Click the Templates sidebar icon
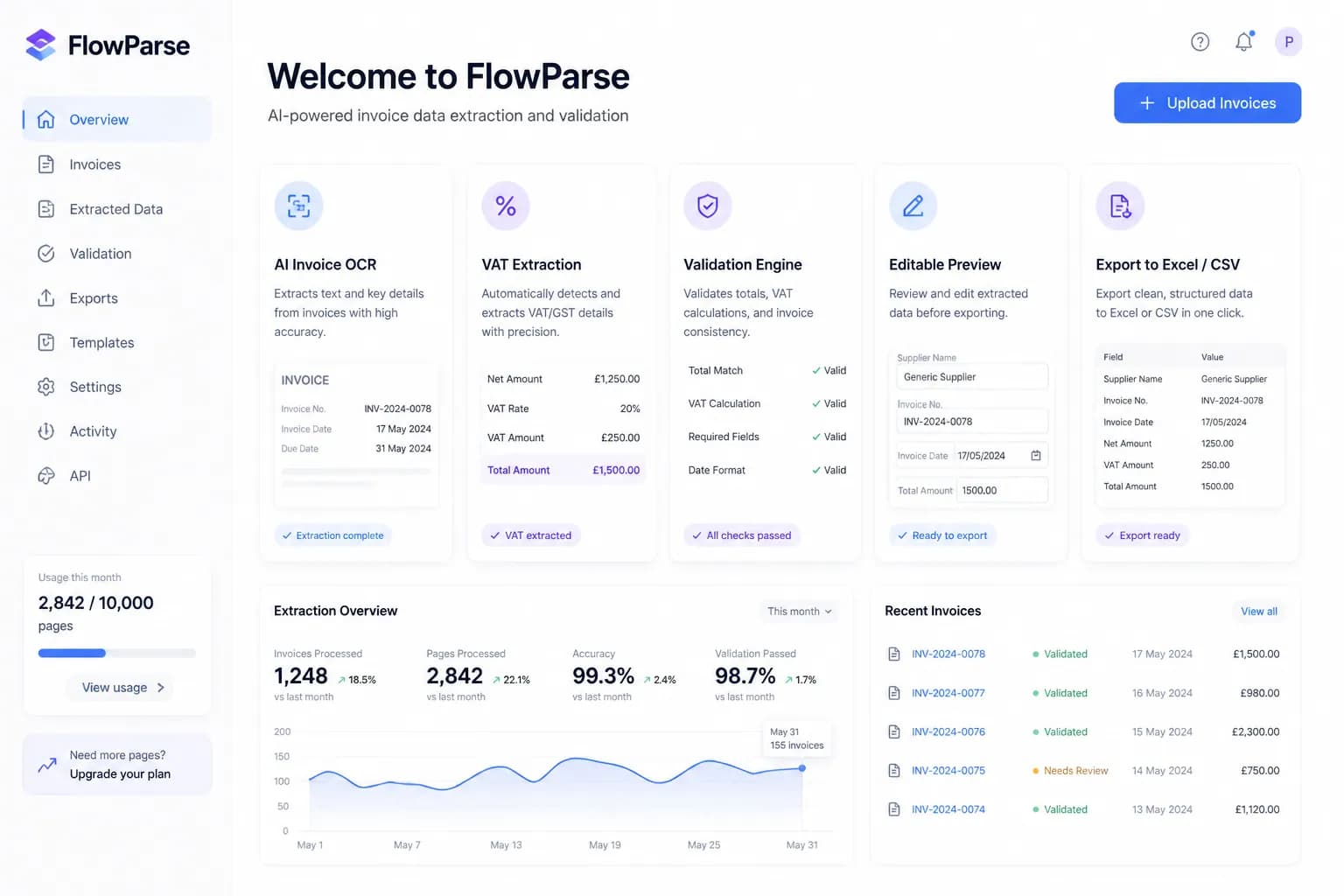This screenshot has width=1344, height=896. [x=46, y=342]
